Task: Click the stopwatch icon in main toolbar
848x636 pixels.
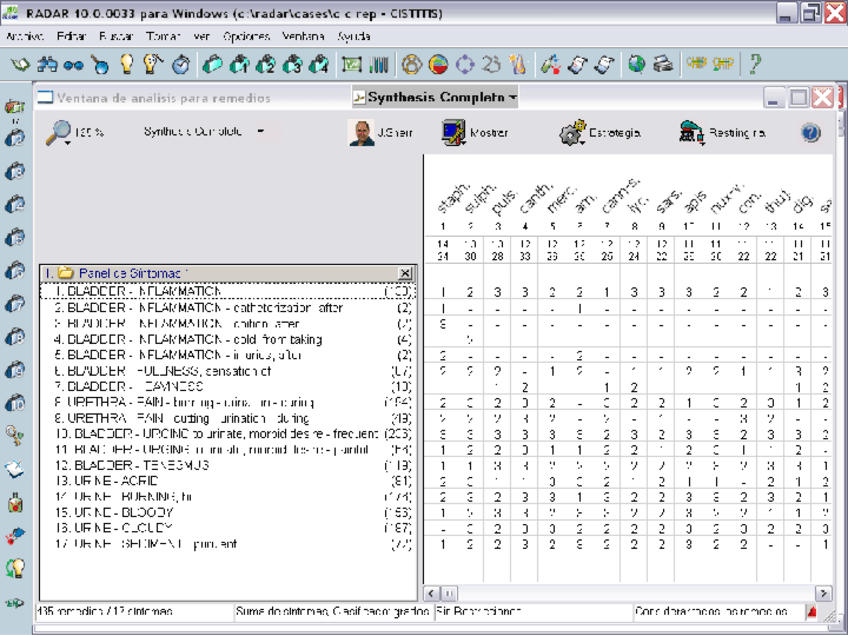Action: (180, 64)
